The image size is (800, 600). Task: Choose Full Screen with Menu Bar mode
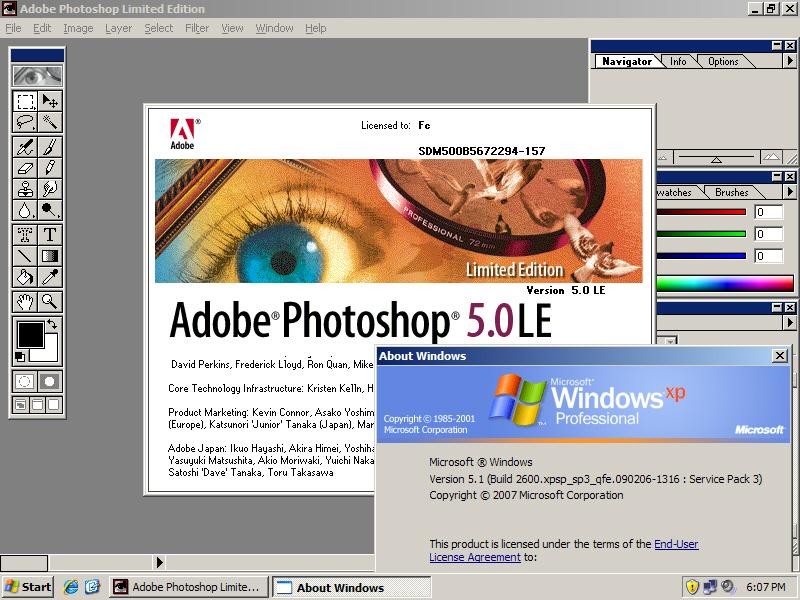point(37,405)
